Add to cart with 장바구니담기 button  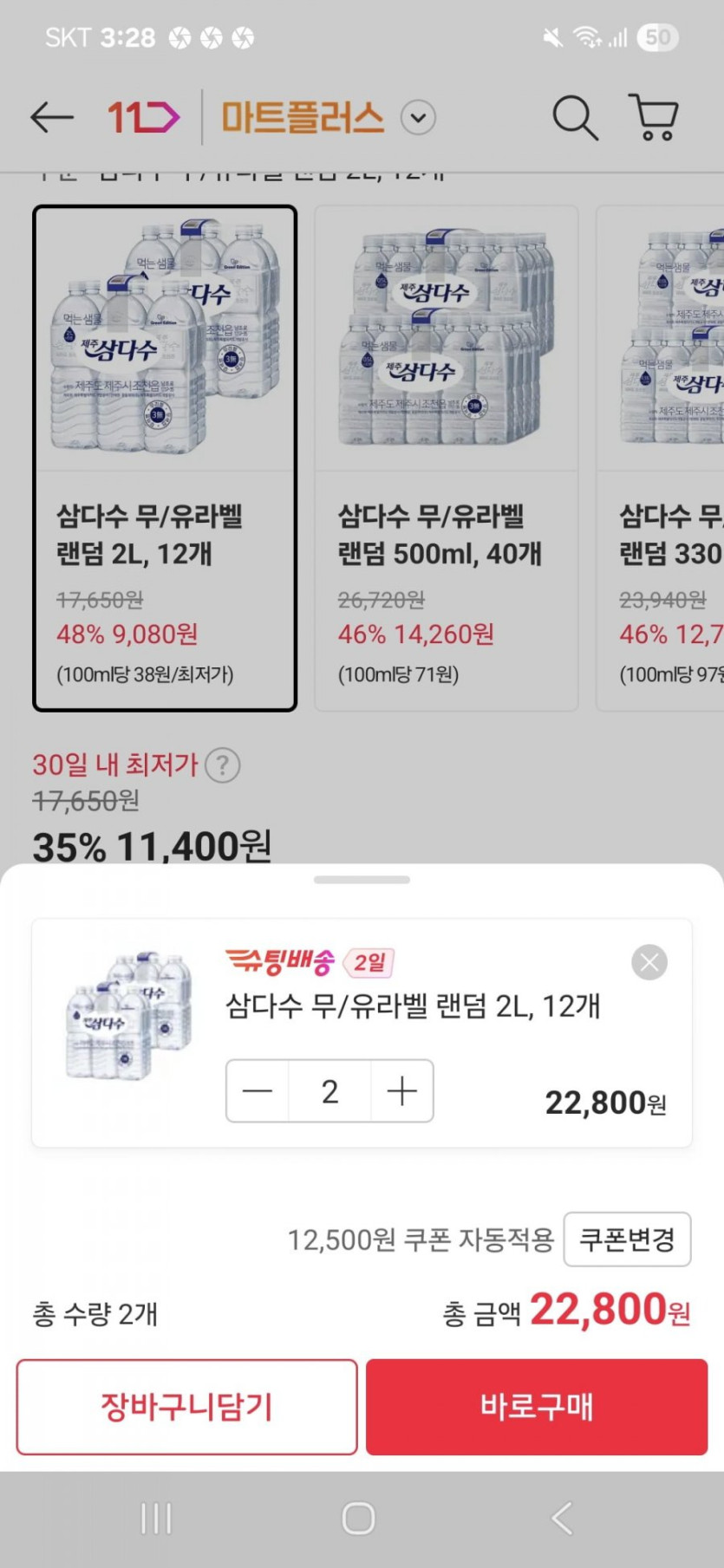[186, 1406]
